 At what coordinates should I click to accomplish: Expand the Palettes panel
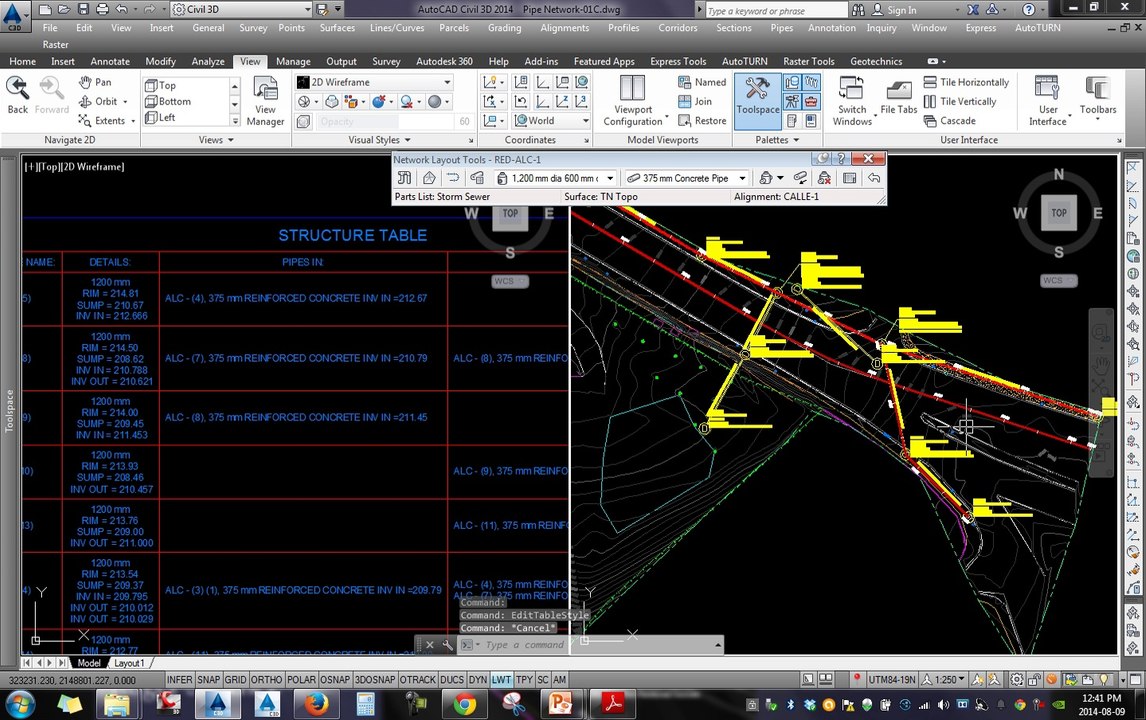[x=778, y=140]
